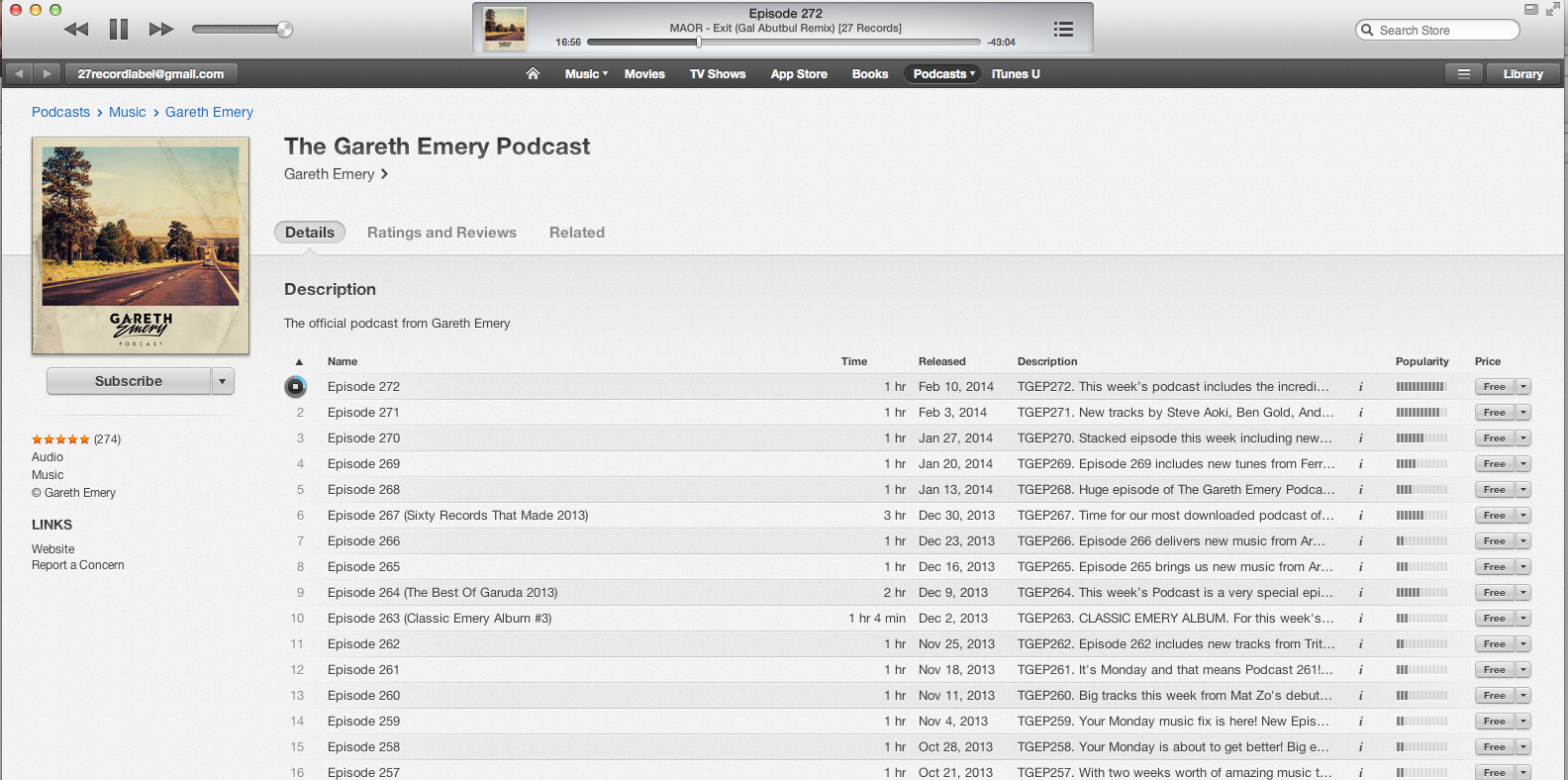Screen dimensions: 1568x780
Task: Skip to the next track
Action: (160, 30)
